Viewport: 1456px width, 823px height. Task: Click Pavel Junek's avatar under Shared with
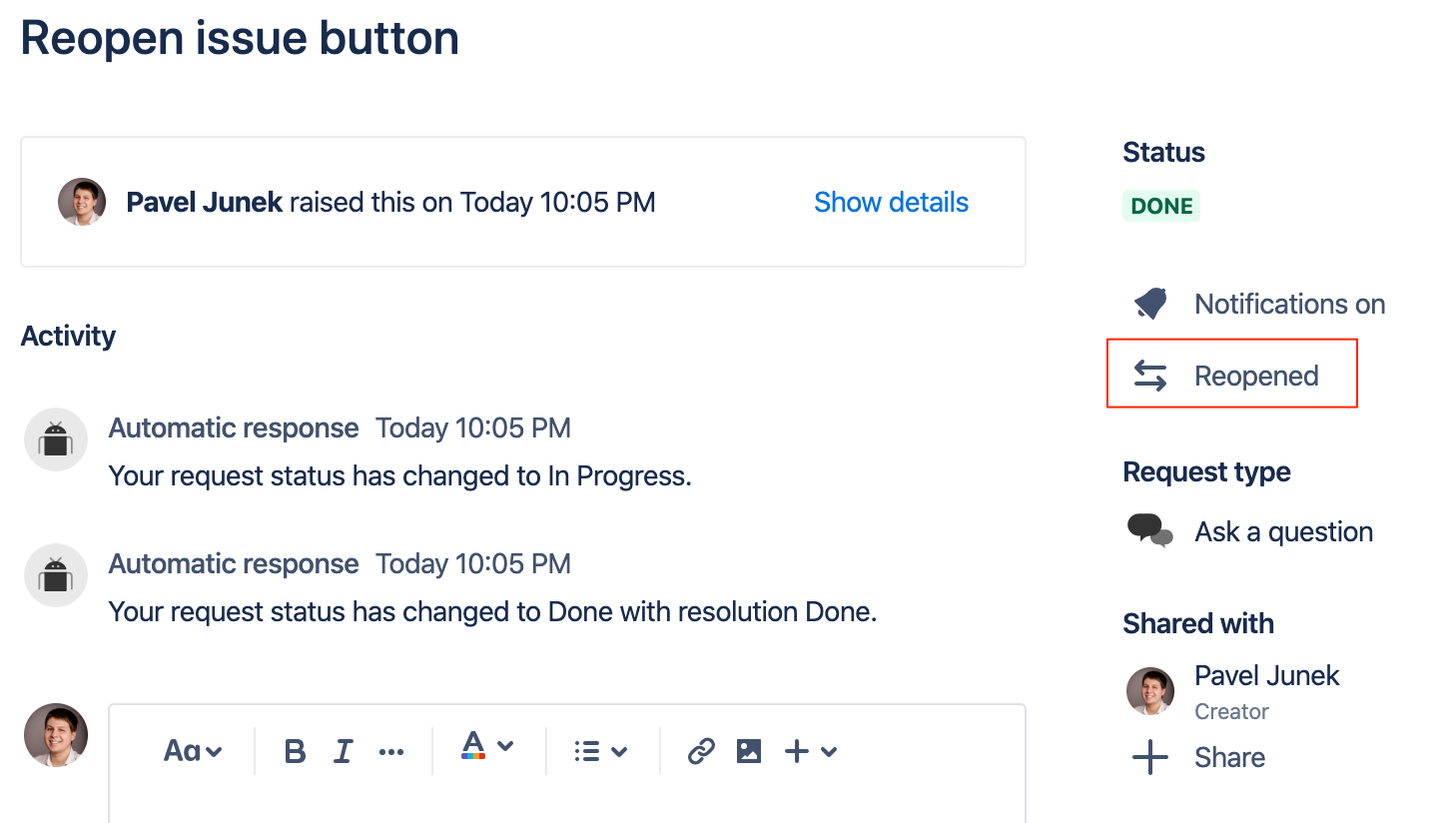(x=1150, y=690)
